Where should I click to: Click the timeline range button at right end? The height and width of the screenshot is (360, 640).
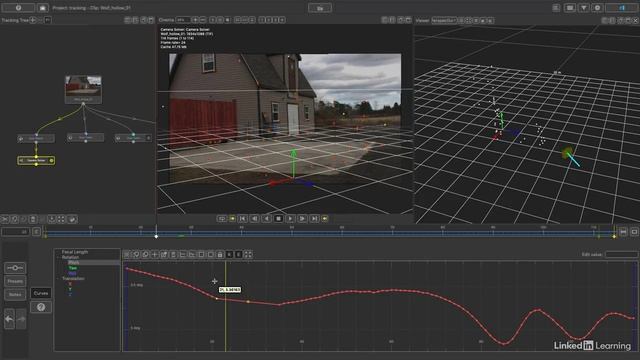[x=623, y=232]
